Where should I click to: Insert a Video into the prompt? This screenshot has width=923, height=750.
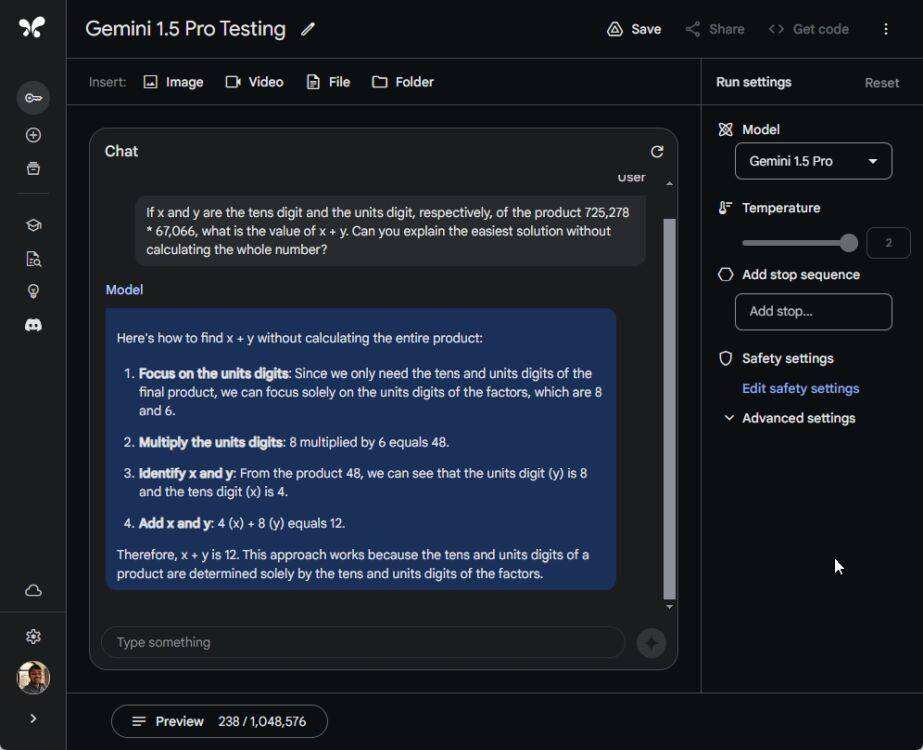pyautogui.click(x=254, y=82)
